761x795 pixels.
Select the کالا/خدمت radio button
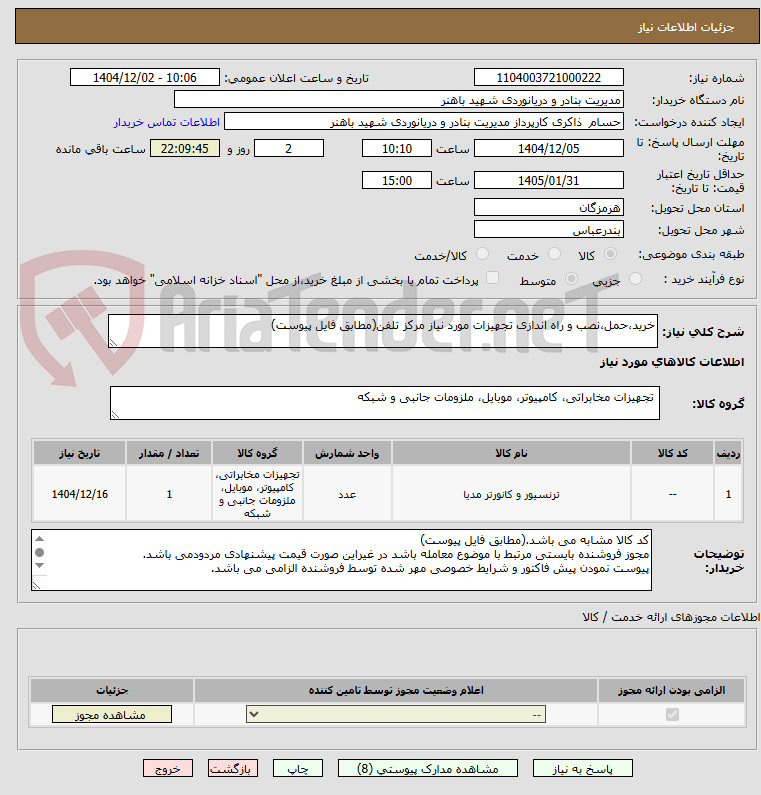coord(483,254)
